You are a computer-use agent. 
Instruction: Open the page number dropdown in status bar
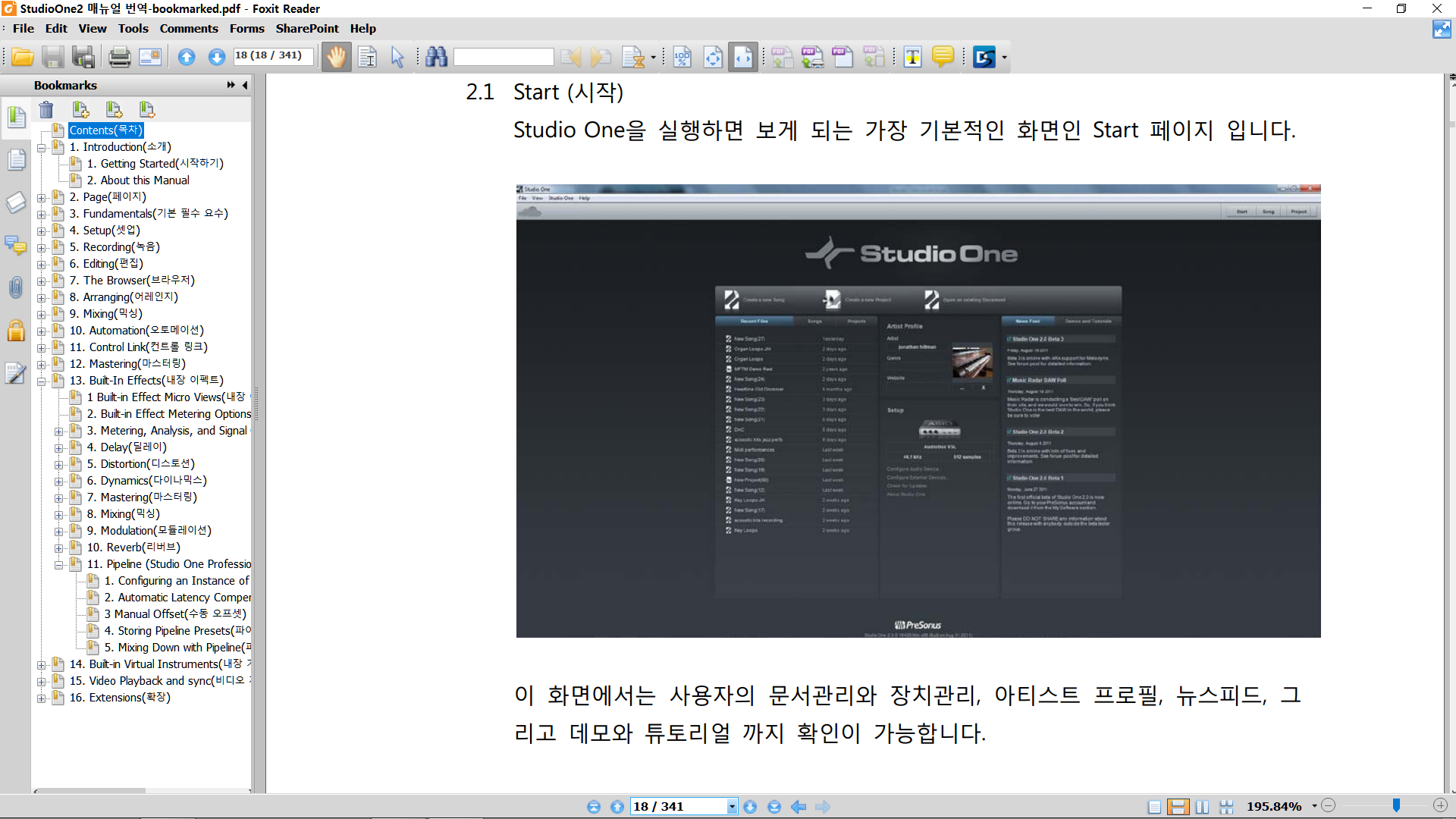tap(732, 807)
